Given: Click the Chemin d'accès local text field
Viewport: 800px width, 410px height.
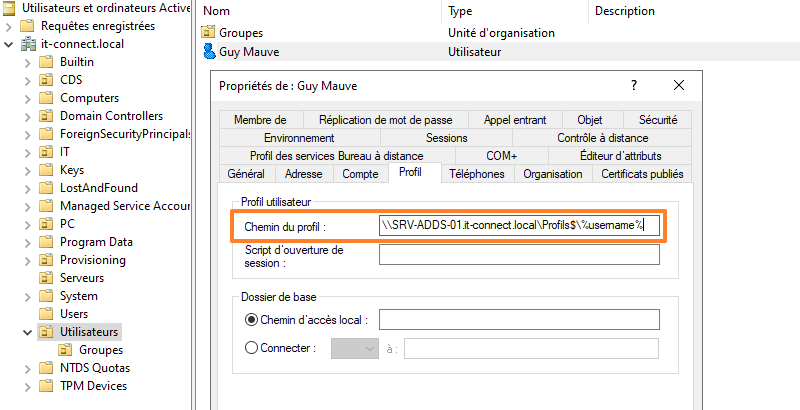Looking at the screenshot, I should pyautogui.click(x=519, y=320).
